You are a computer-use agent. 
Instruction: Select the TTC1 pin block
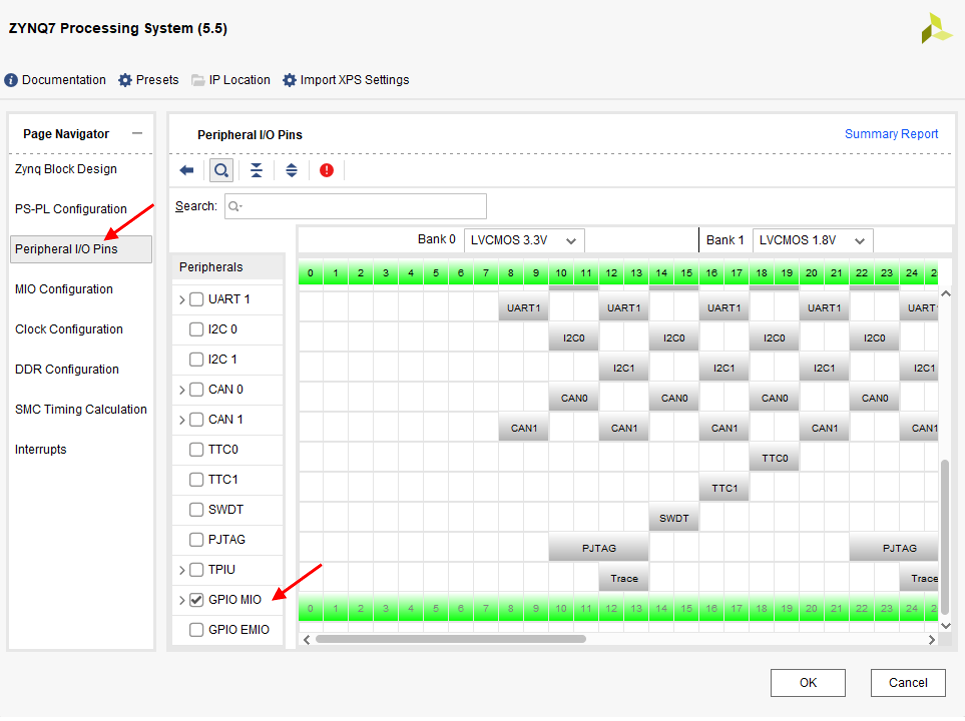(x=724, y=488)
